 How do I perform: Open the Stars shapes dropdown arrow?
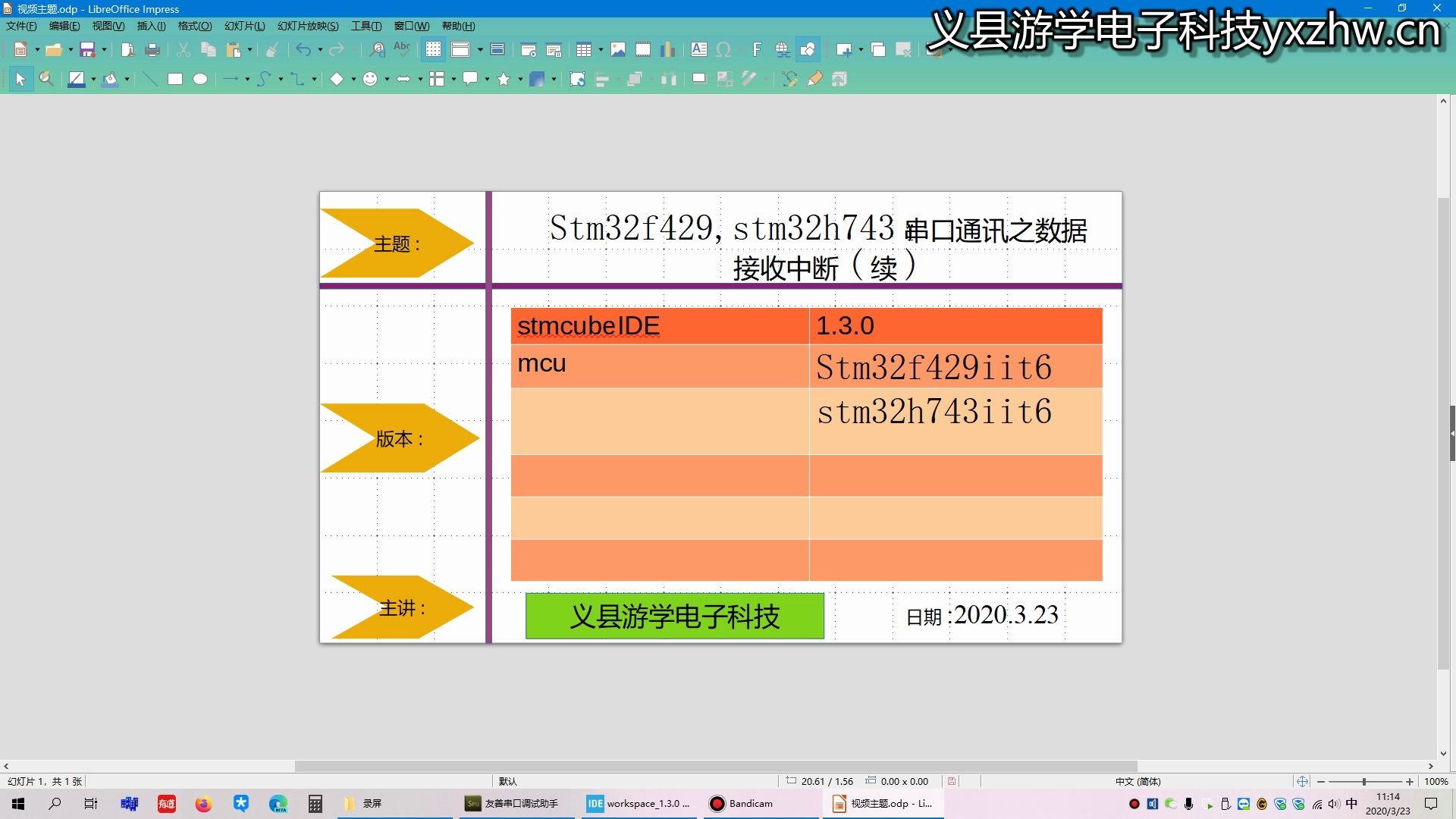click(520, 80)
